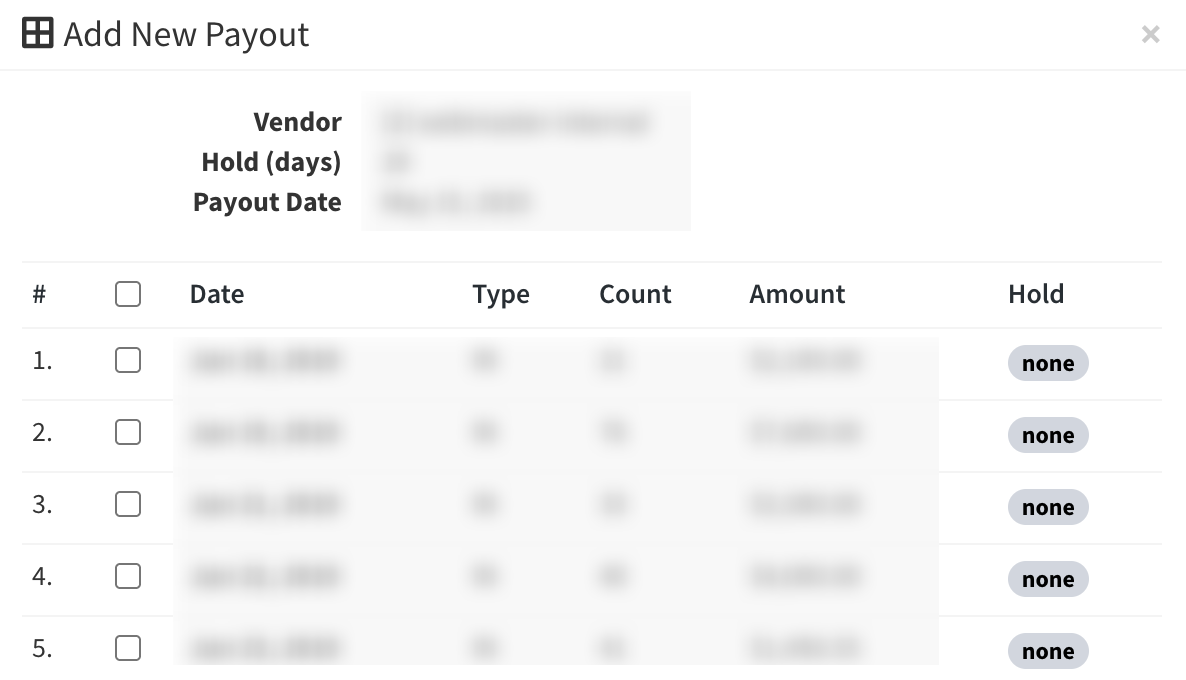Check the box for row 2
The image size is (1186, 680).
128,432
